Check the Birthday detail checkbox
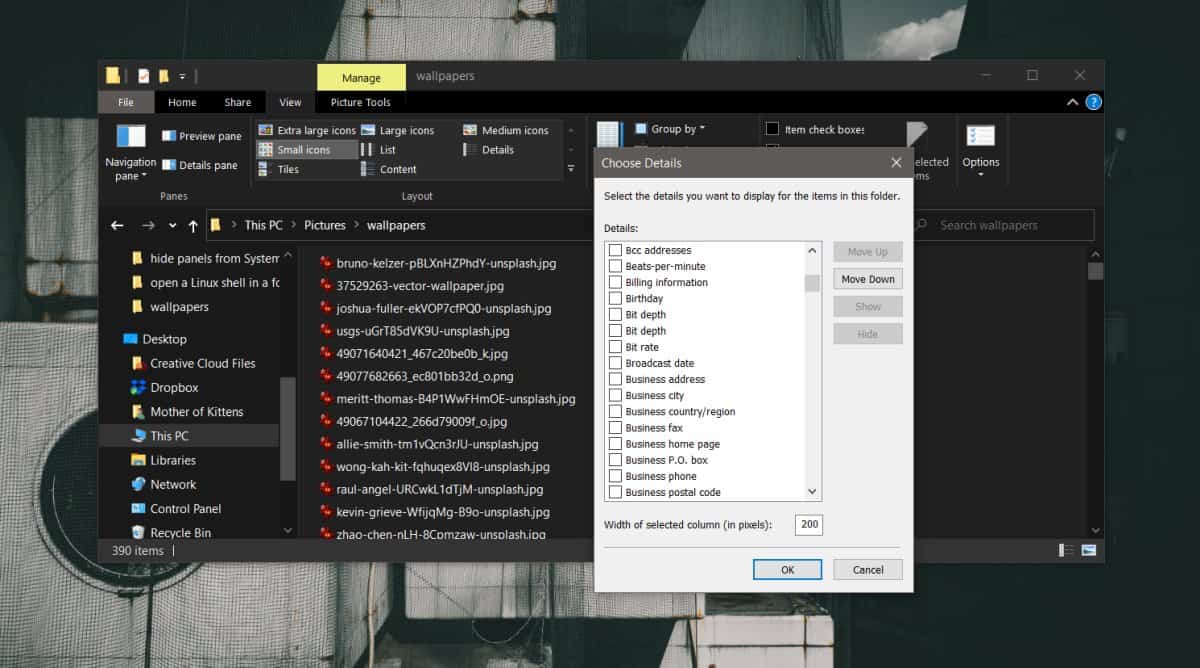The height and width of the screenshot is (668, 1200). [616, 299]
